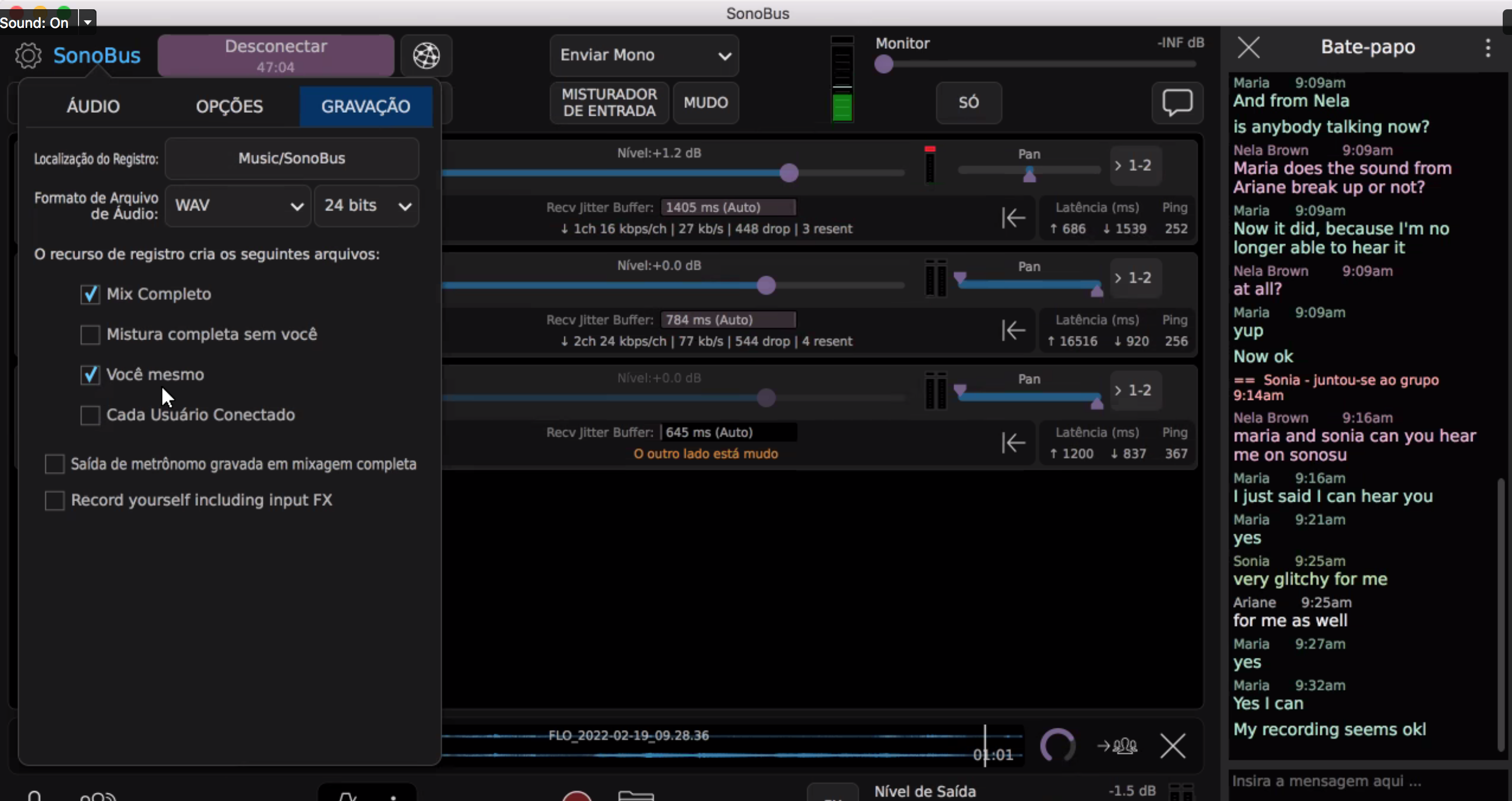Click the chat panel three-dot menu
Screen dimensions: 1512x801
click(1488, 48)
